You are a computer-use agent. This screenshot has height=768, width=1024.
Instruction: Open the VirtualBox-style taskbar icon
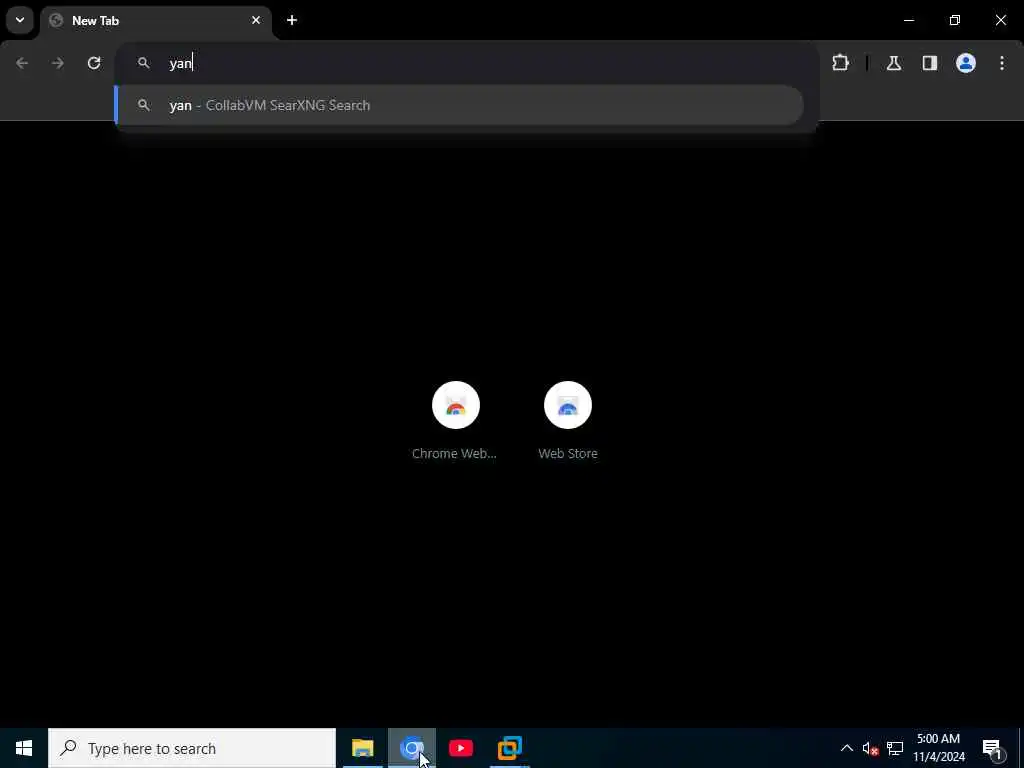509,748
